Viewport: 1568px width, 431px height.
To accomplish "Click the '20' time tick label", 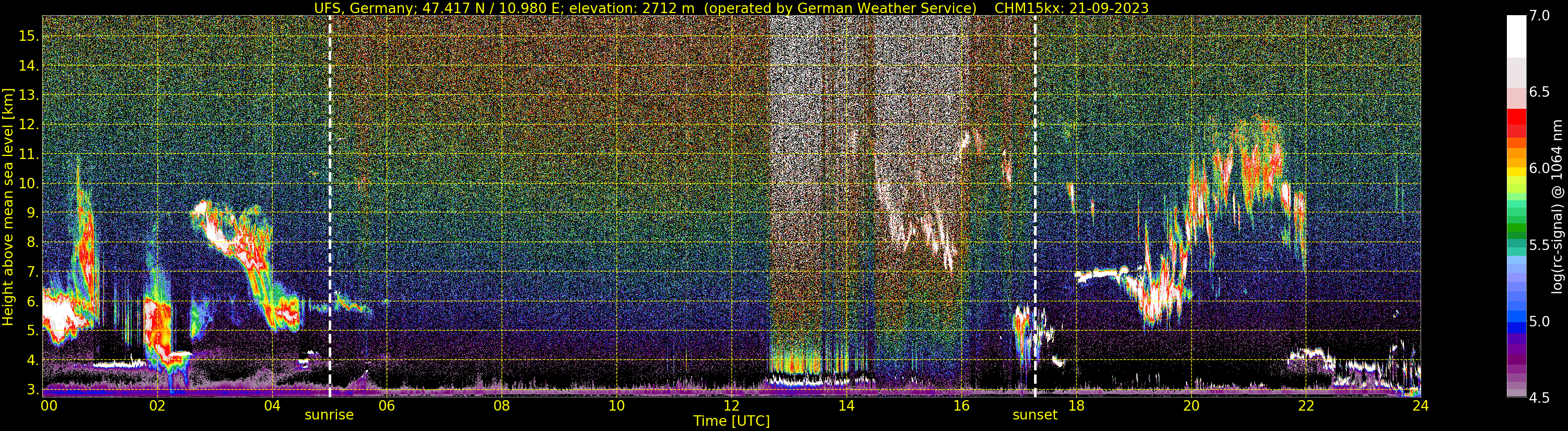I will [1191, 405].
